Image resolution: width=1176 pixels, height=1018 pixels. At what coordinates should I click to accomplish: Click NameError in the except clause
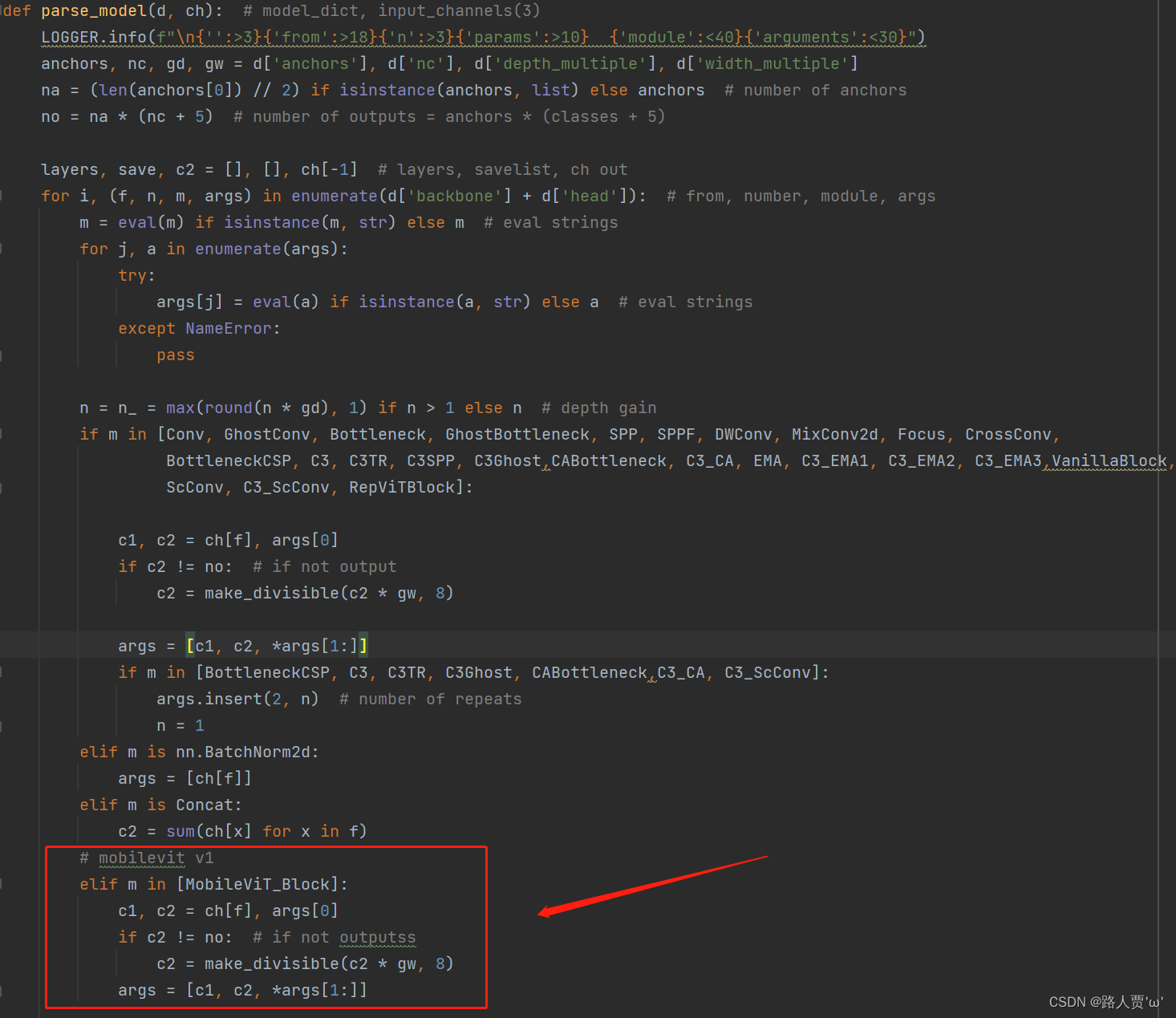pyautogui.click(x=229, y=328)
